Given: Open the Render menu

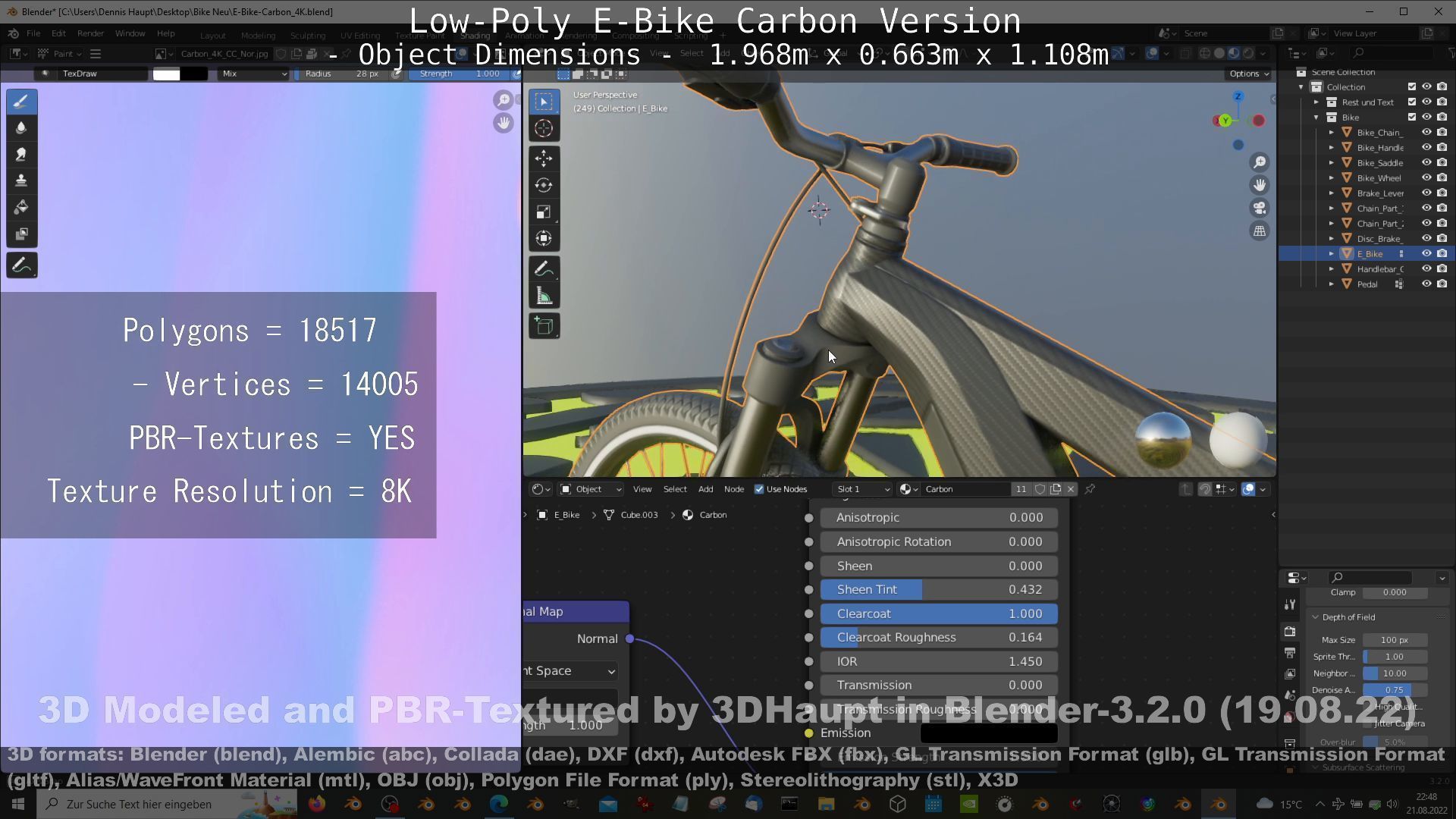Looking at the screenshot, I should click(90, 33).
